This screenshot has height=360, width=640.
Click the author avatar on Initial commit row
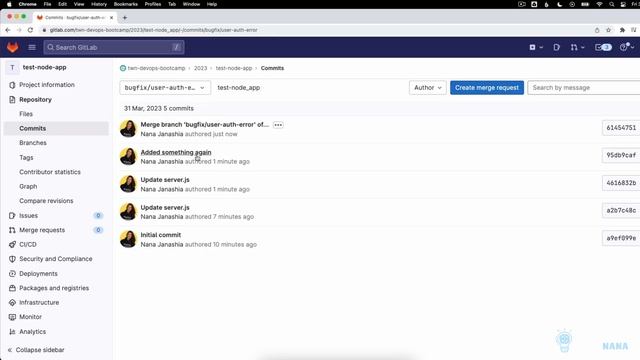click(128, 239)
